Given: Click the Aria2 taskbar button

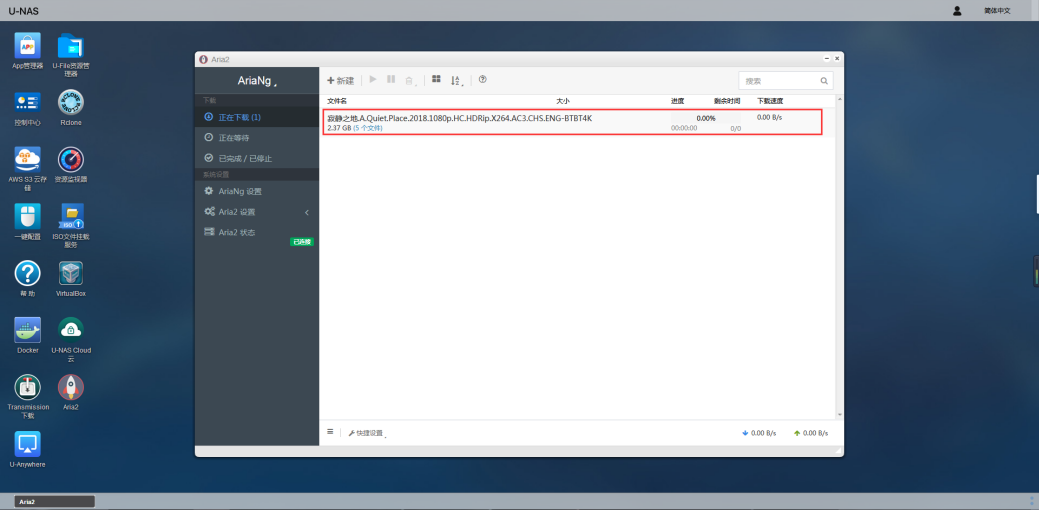Looking at the screenshot, I should [x=54, y=501].
